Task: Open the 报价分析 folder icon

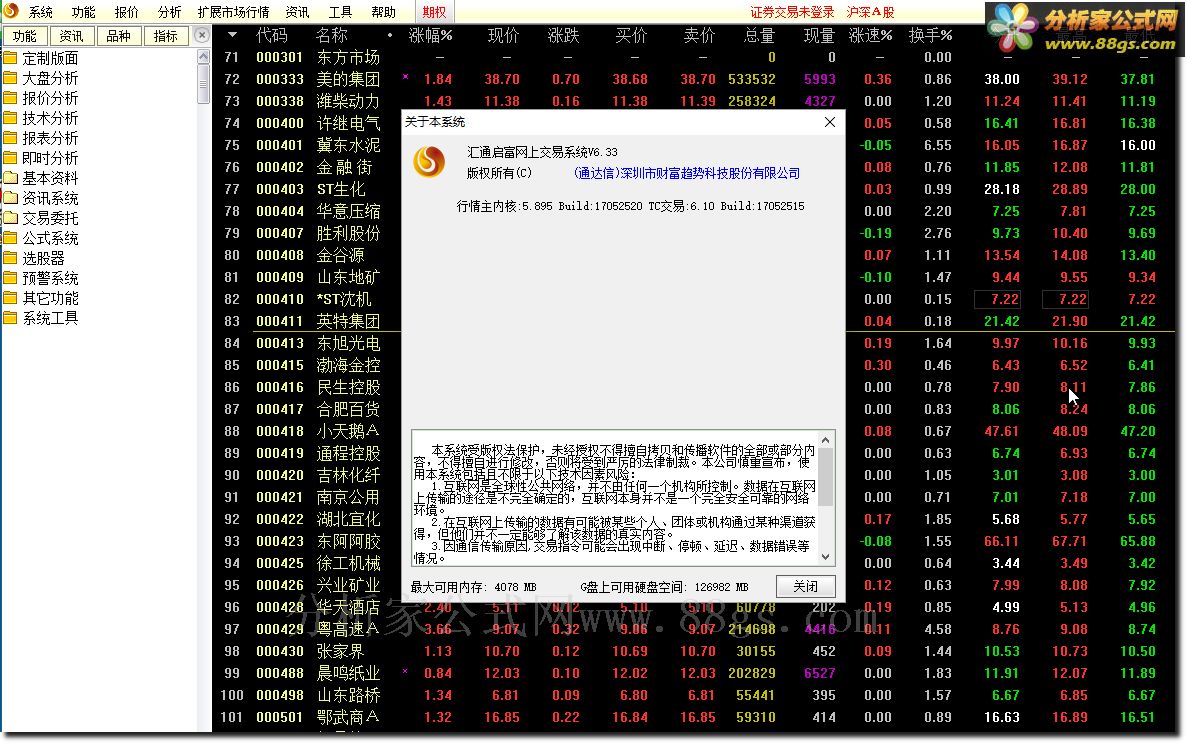Action: 10,98
